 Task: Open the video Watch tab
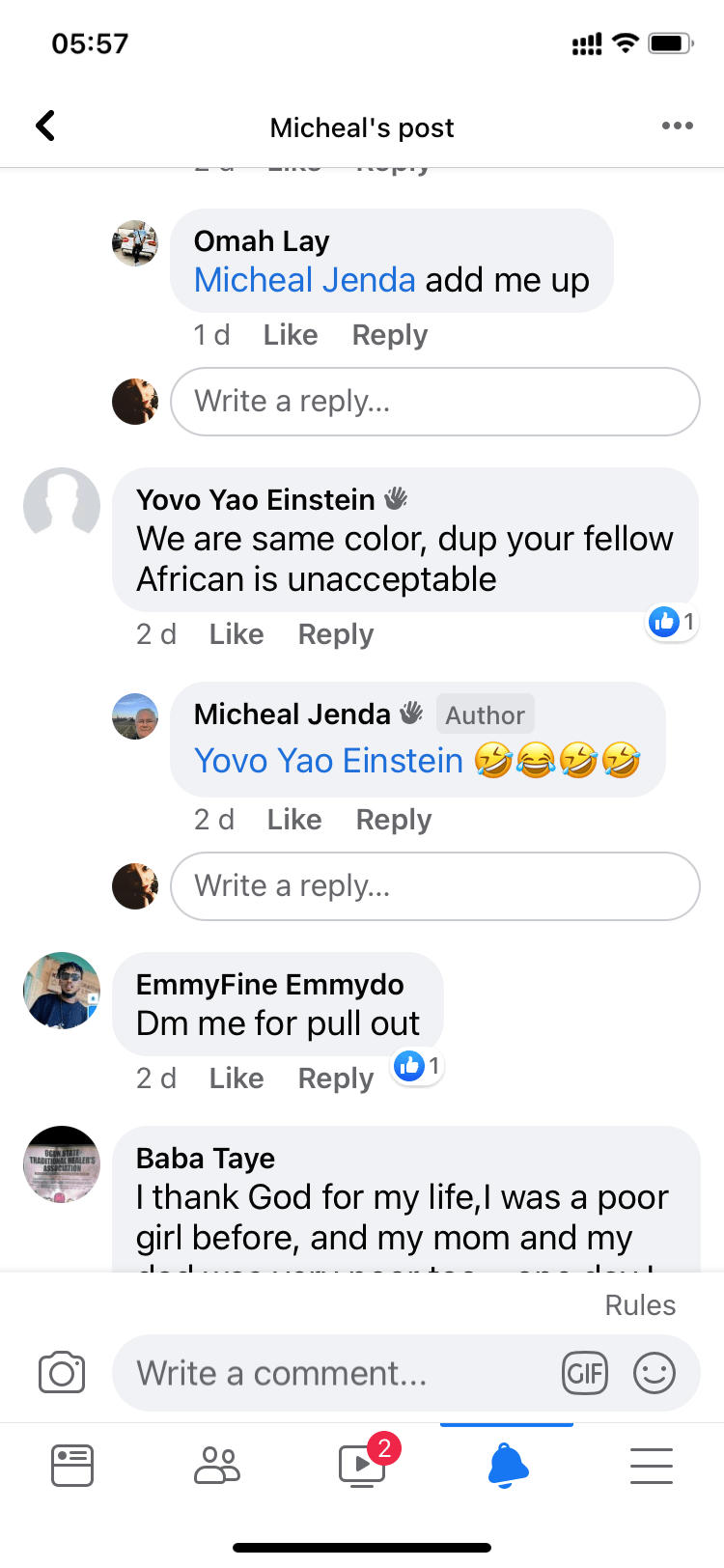[x=363, y=1466]
